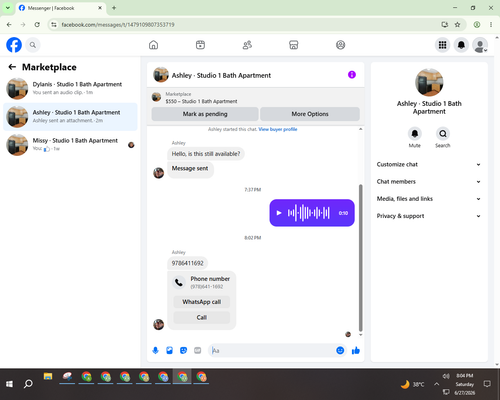Click the purple conversation info icon
The height and width of the screenshot is (400, 500).
(352, 75)
